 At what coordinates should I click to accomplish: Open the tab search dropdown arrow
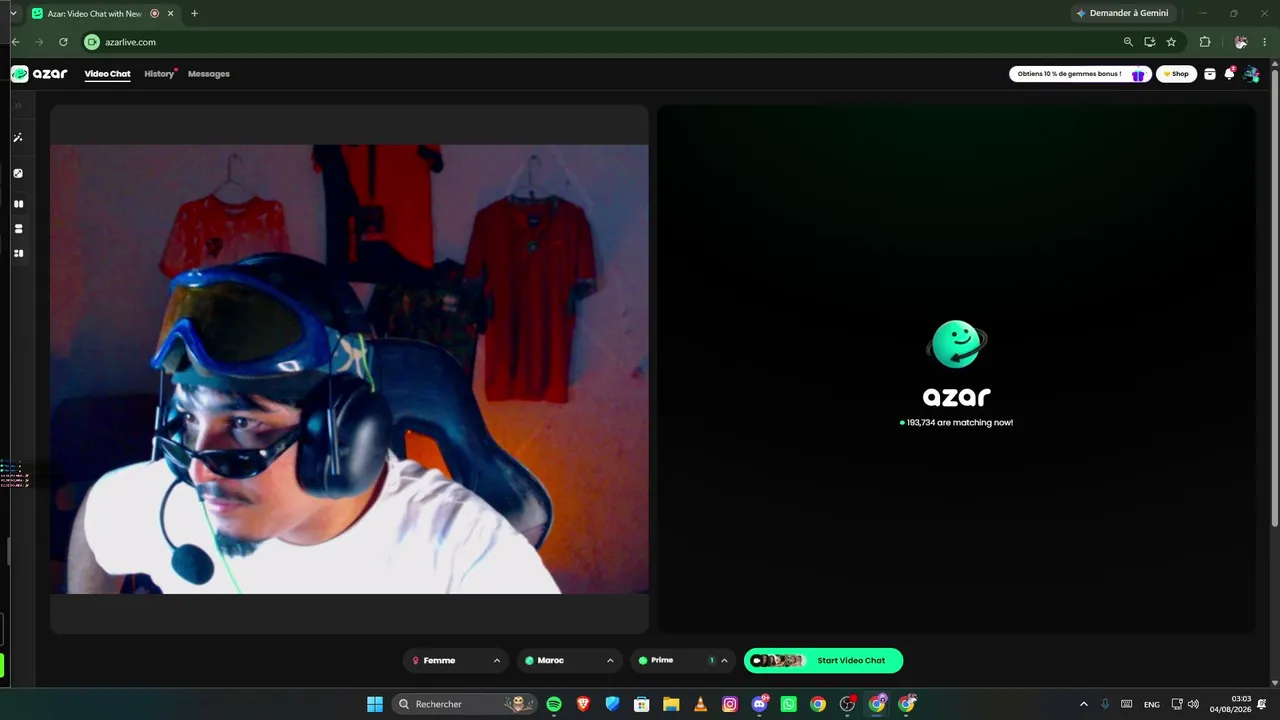point(13,14)
